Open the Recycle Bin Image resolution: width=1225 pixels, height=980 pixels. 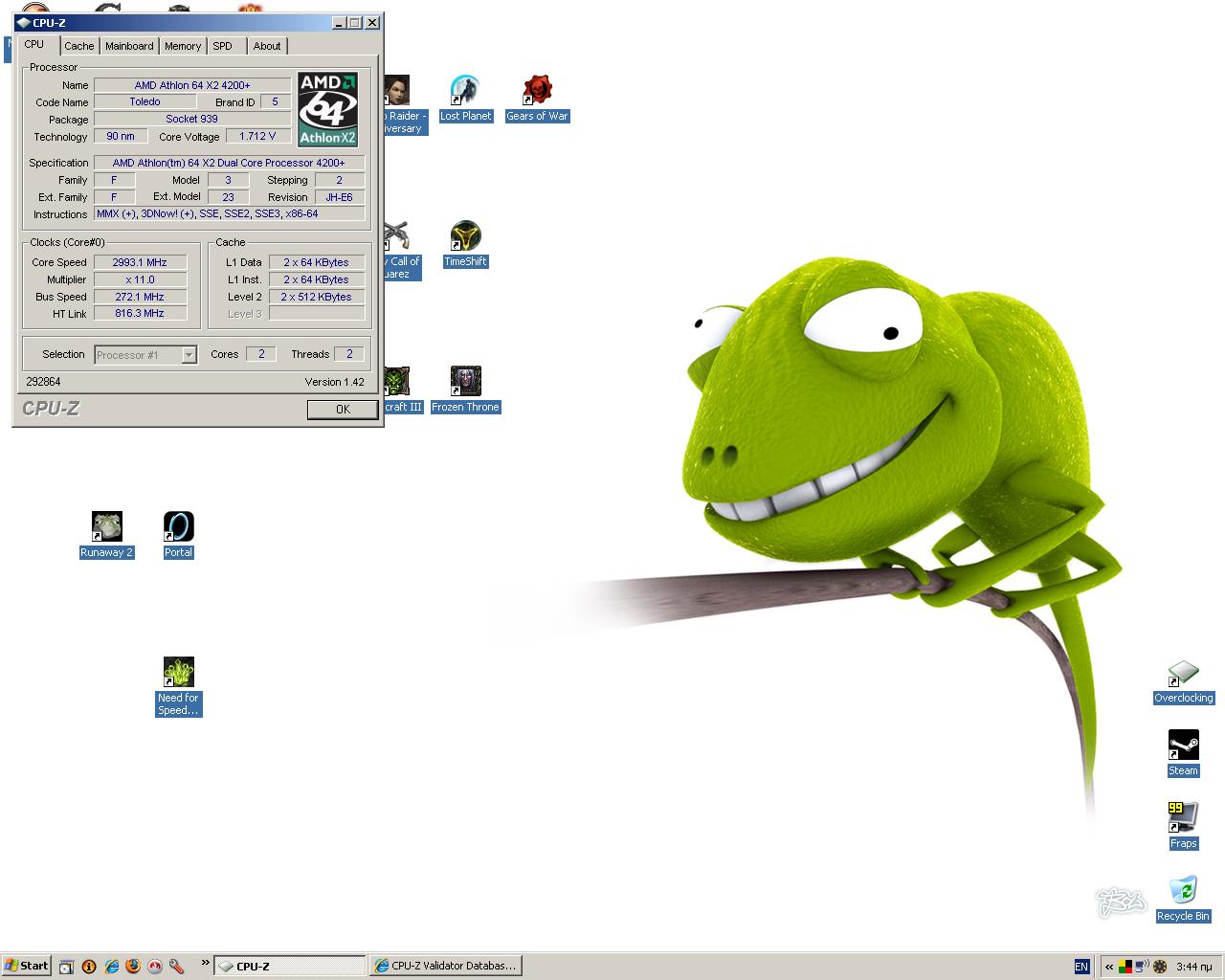1183,900
